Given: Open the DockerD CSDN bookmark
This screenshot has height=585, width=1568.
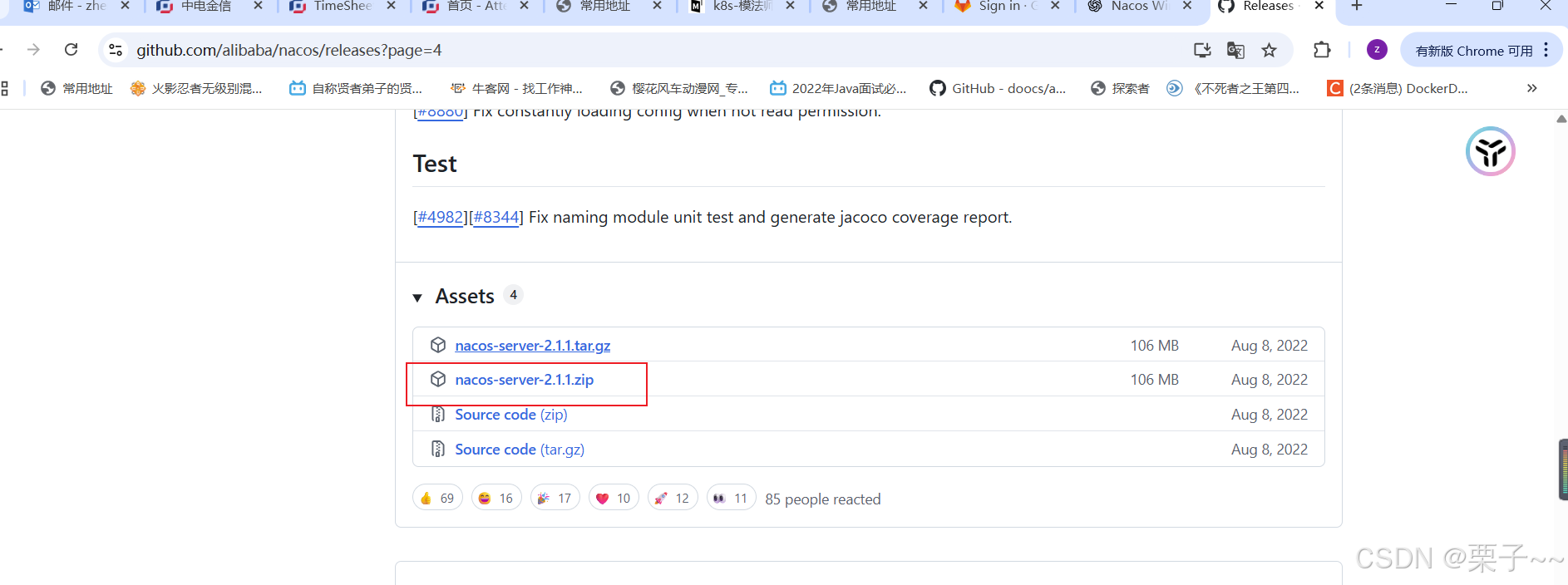Looking at the screenshot, I should pyautogui.click(x=1398, y=88).
